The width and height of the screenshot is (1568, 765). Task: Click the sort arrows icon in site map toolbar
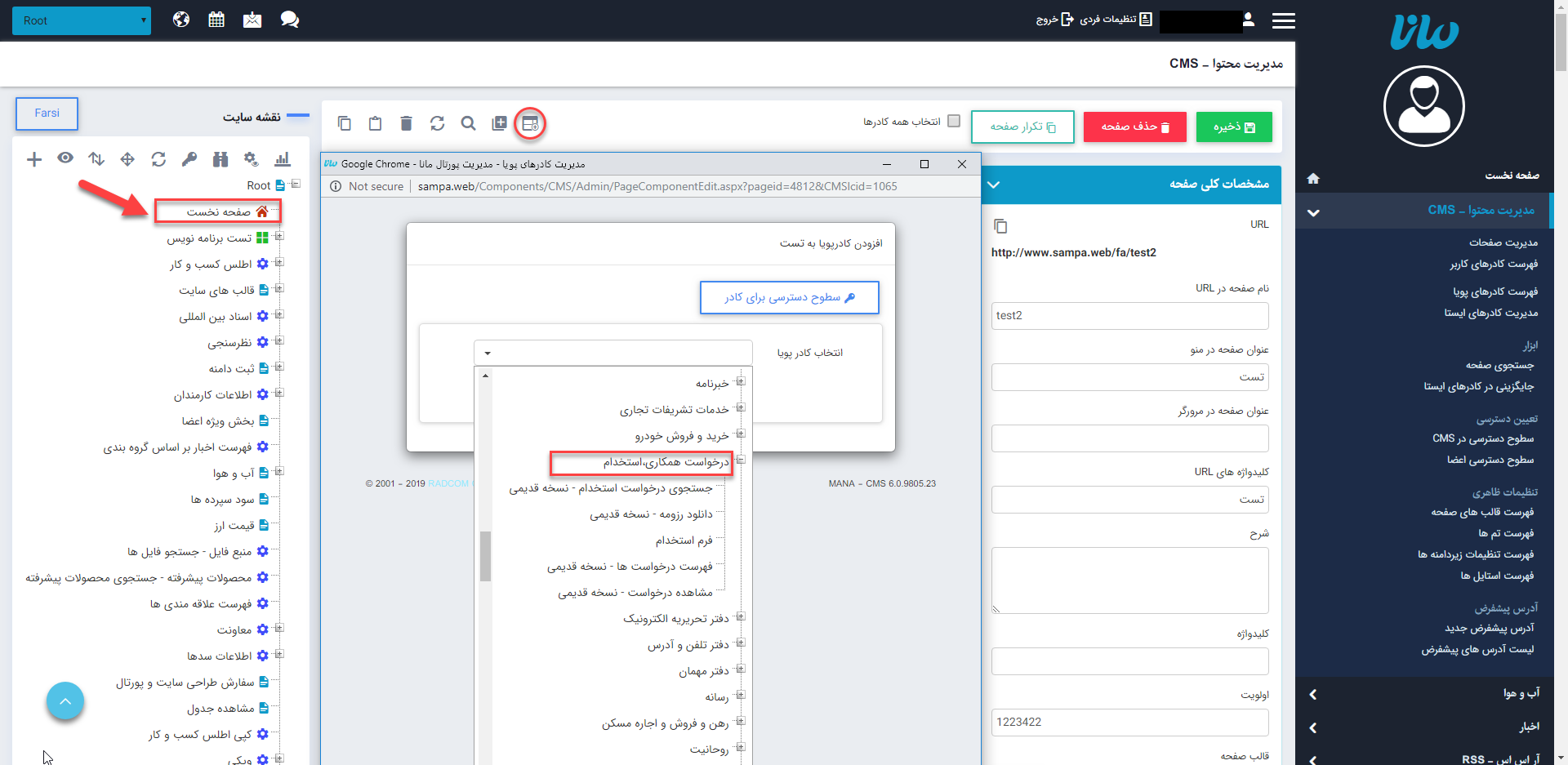coord(96,159)
